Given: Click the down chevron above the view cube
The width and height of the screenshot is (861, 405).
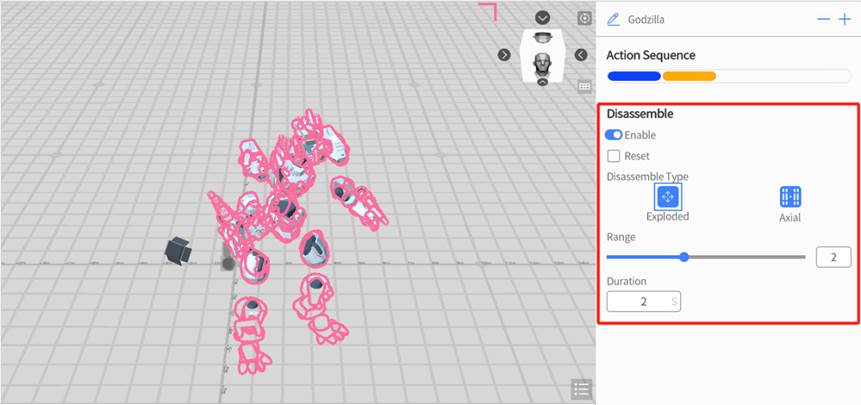Looking at the screenshot, I should (x=542, y=17).
